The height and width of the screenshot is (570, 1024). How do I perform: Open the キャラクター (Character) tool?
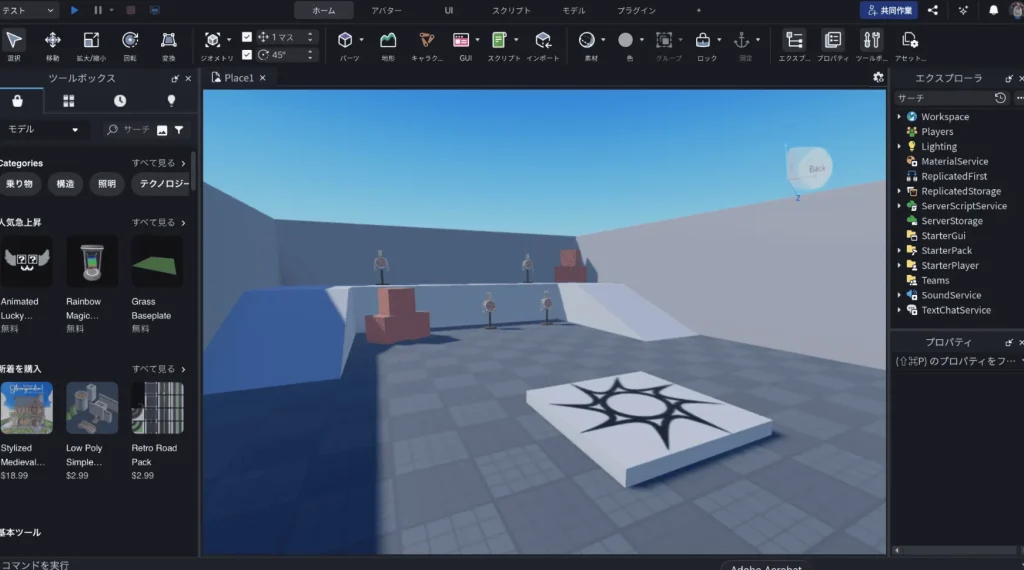426,40
